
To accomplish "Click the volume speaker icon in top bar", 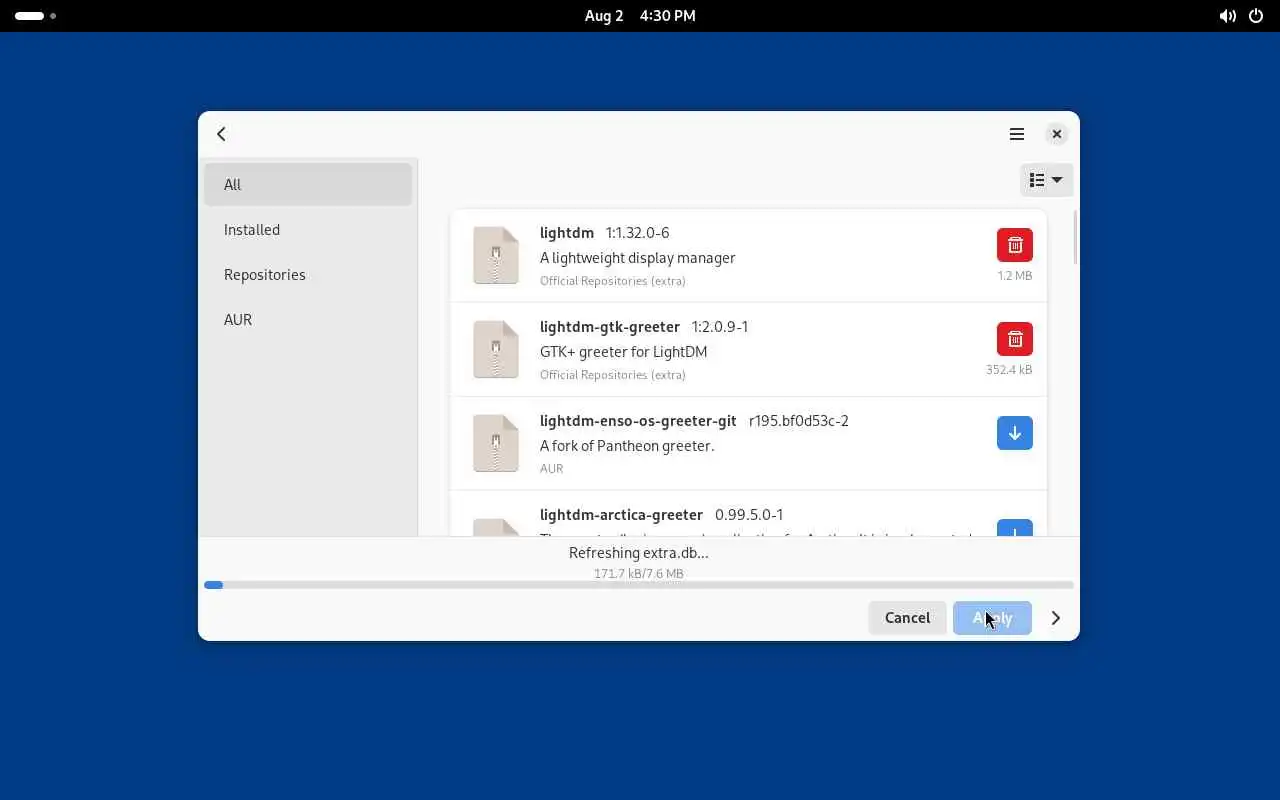I will [x=1227, y=16].
